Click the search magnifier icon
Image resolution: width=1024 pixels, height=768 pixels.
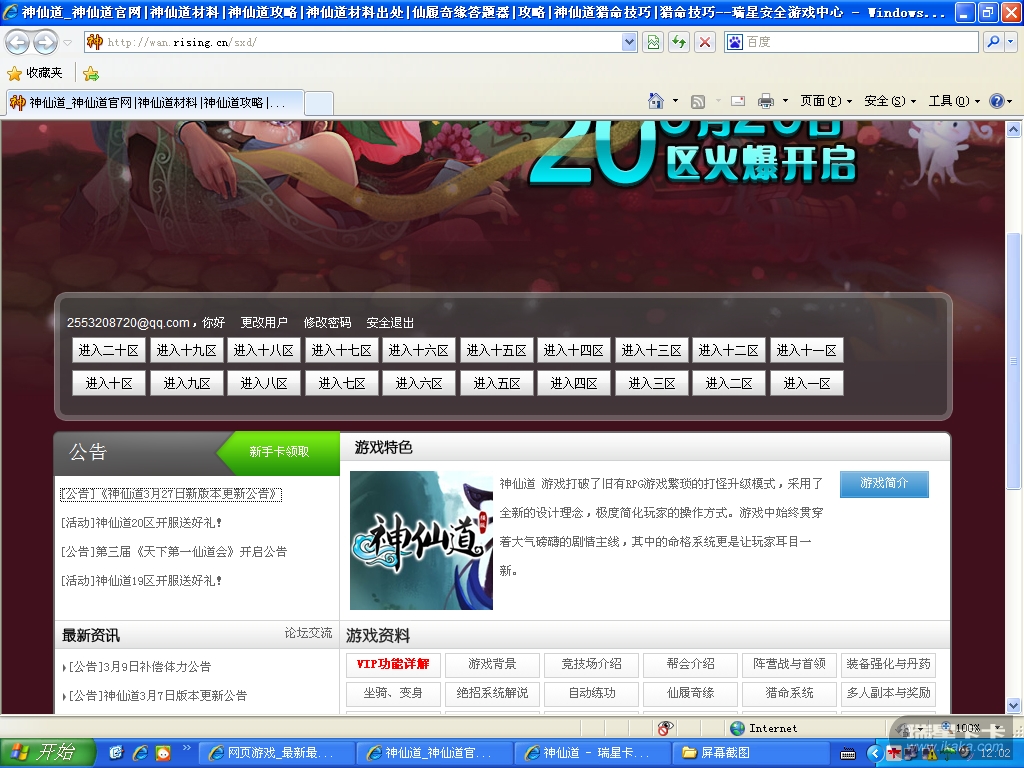pyautogui.click(x=993, y=42)
